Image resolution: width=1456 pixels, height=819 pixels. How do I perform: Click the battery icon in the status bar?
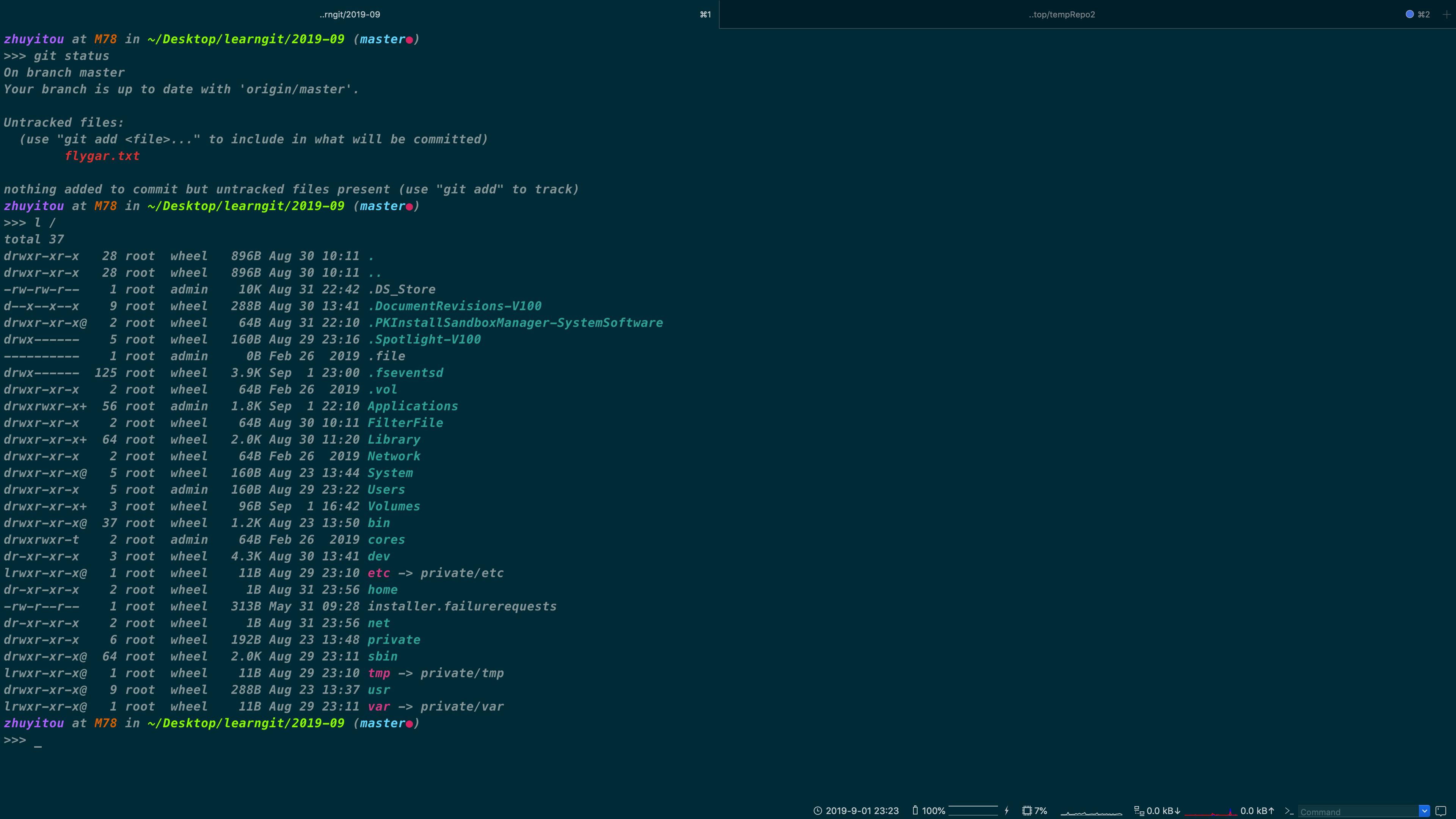coord(915,811)
